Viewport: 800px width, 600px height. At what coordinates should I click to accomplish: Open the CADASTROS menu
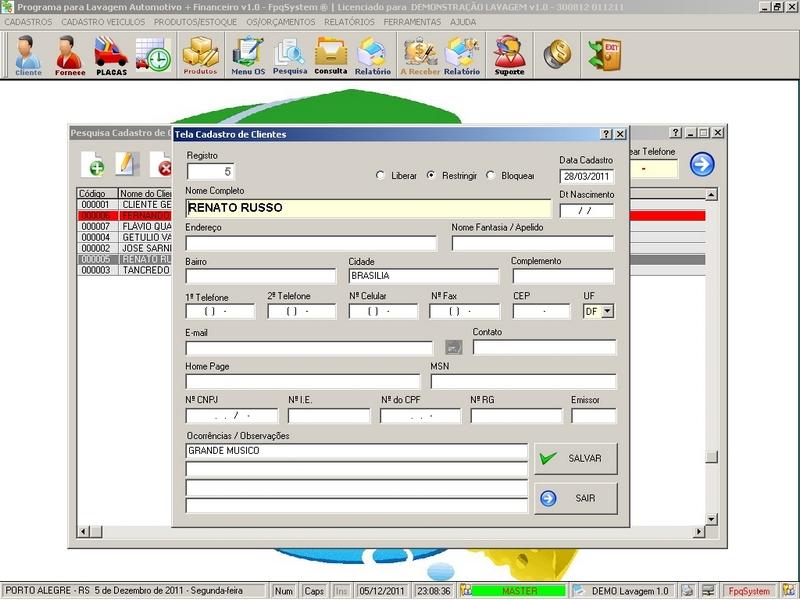pyautogui.click(x=29, y=21)
